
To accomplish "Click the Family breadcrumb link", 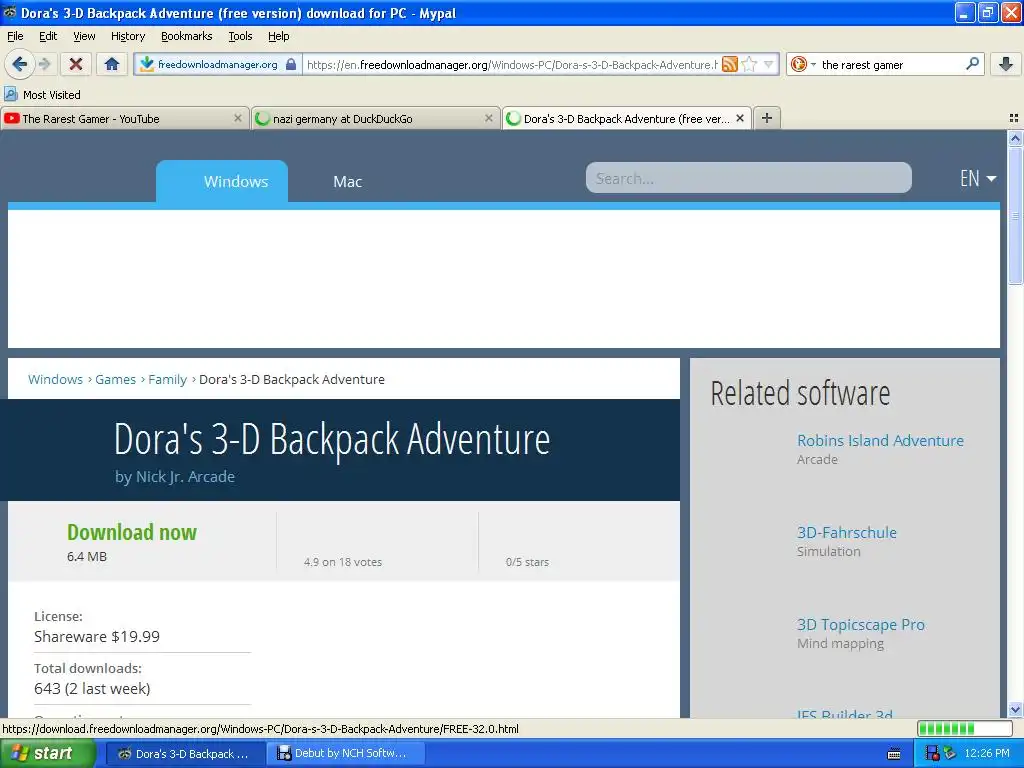I will (167, 379).
